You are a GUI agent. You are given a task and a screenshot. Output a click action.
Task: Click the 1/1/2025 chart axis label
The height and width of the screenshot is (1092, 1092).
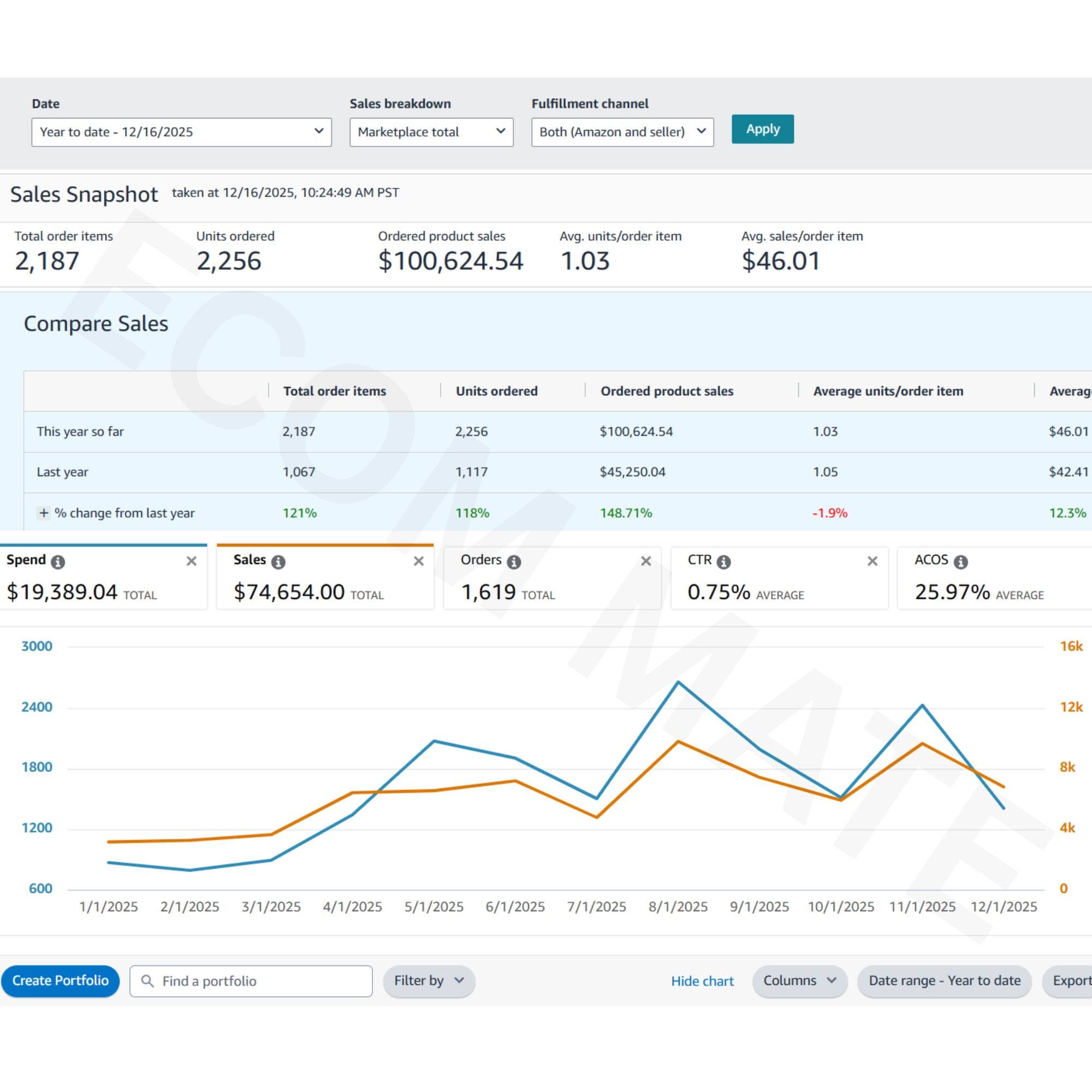pyautogui.click(x=109, y=907)
